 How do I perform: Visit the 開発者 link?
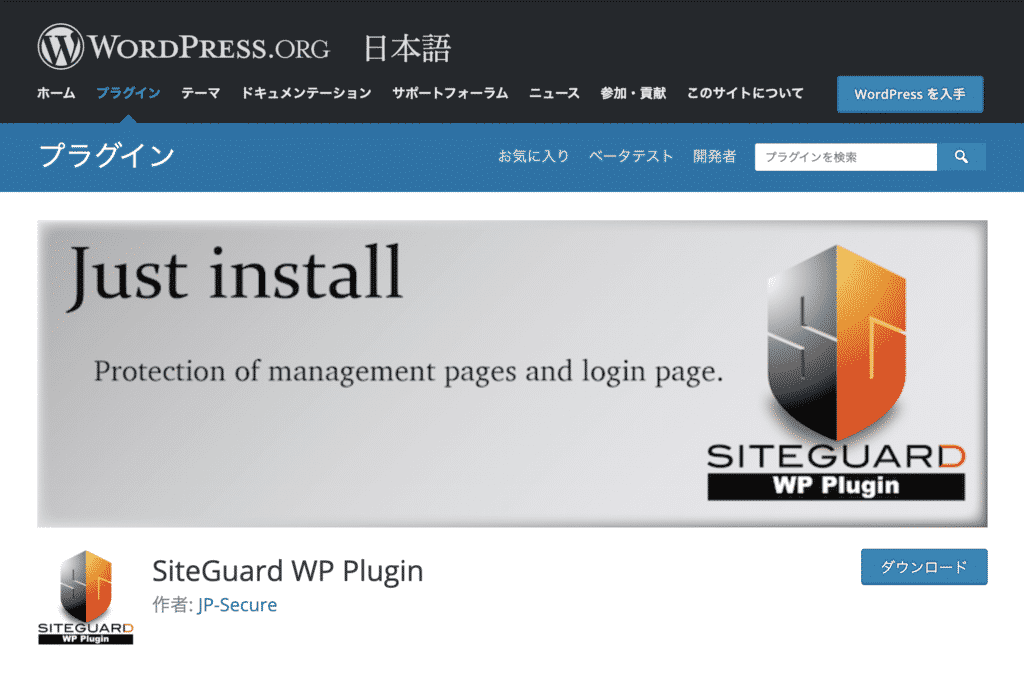click(x=714, y=156)
